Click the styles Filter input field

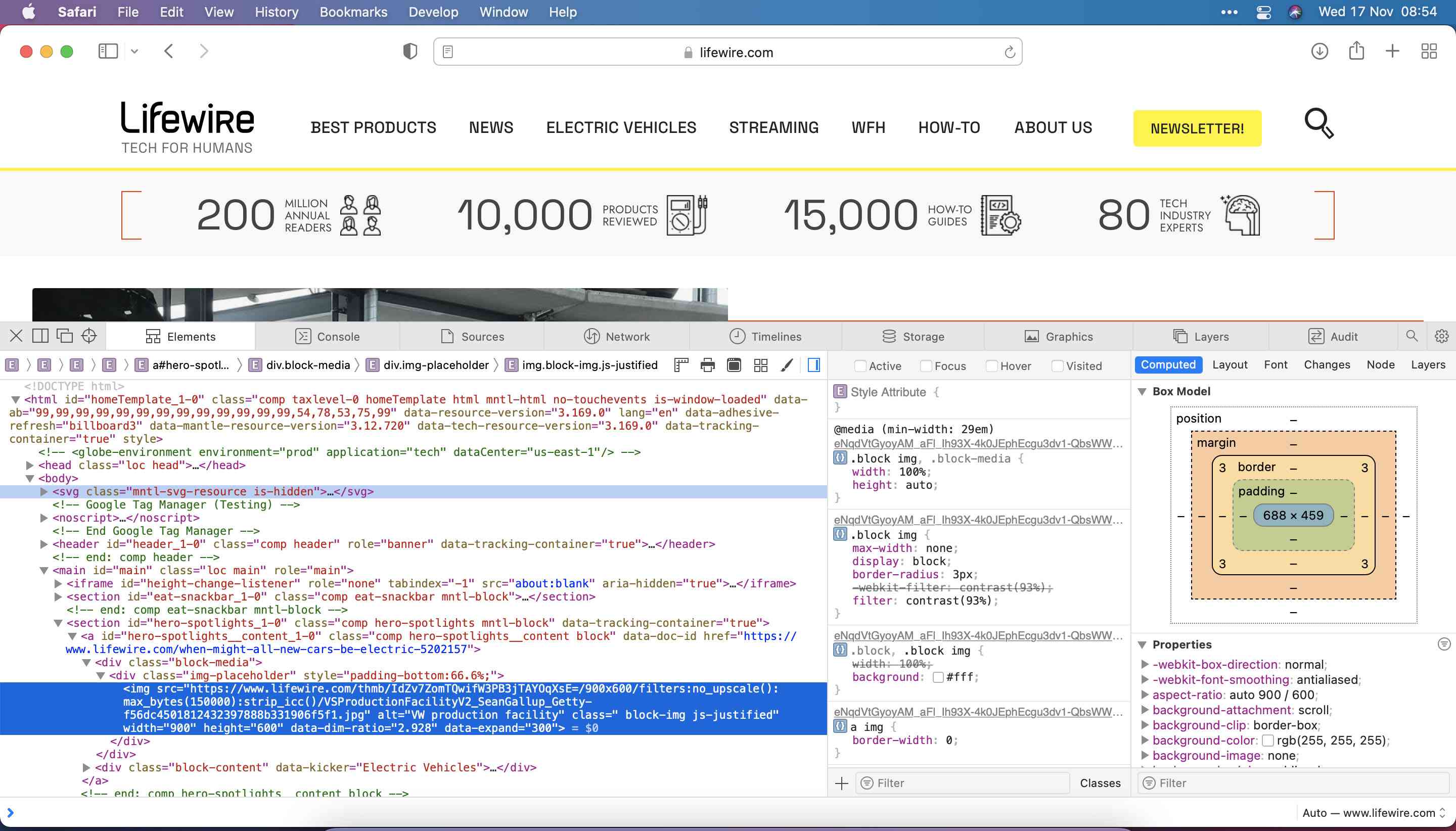(x=962, y=783)
